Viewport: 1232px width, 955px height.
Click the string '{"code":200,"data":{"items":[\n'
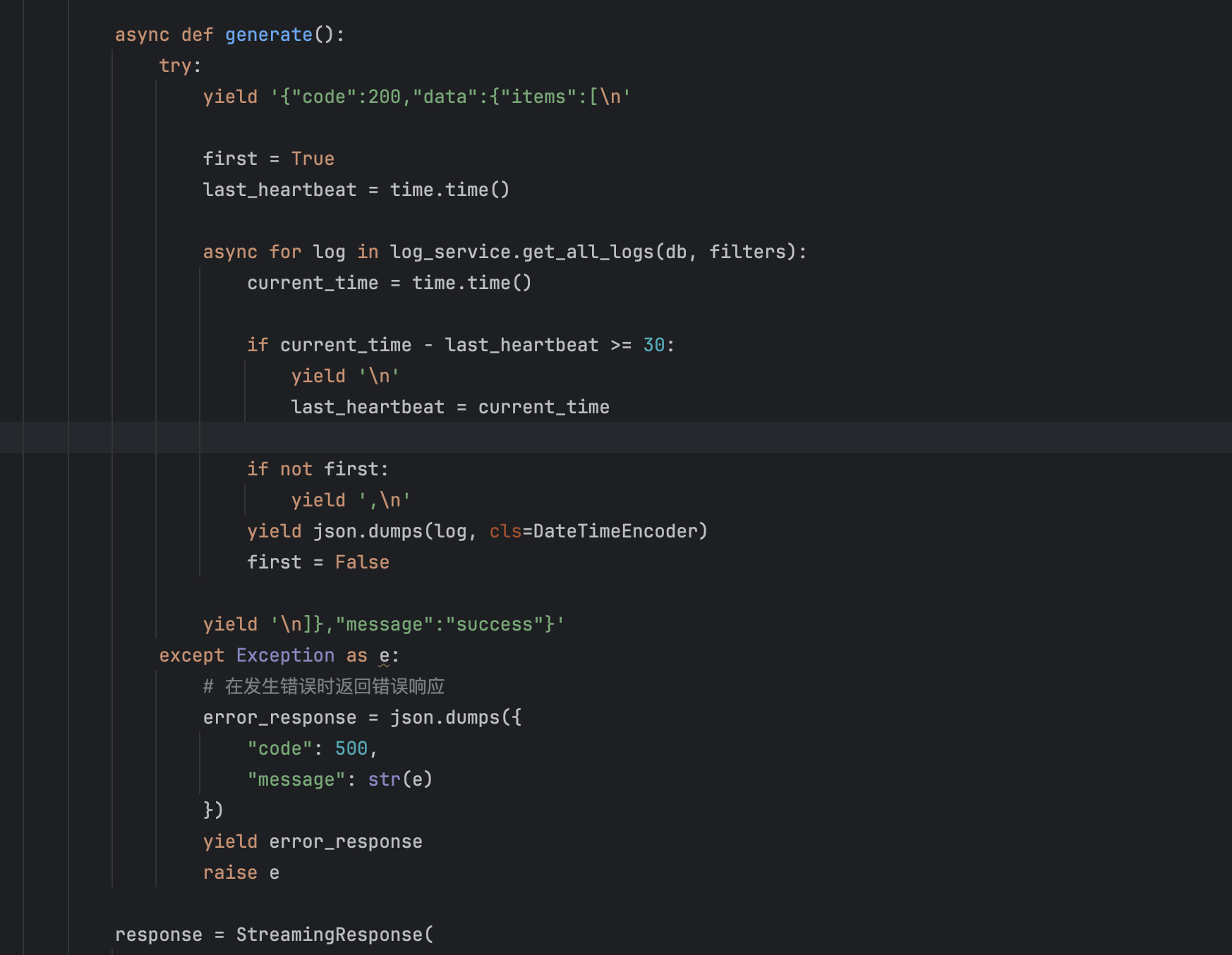pyautogui.click(x=450, y=97)
